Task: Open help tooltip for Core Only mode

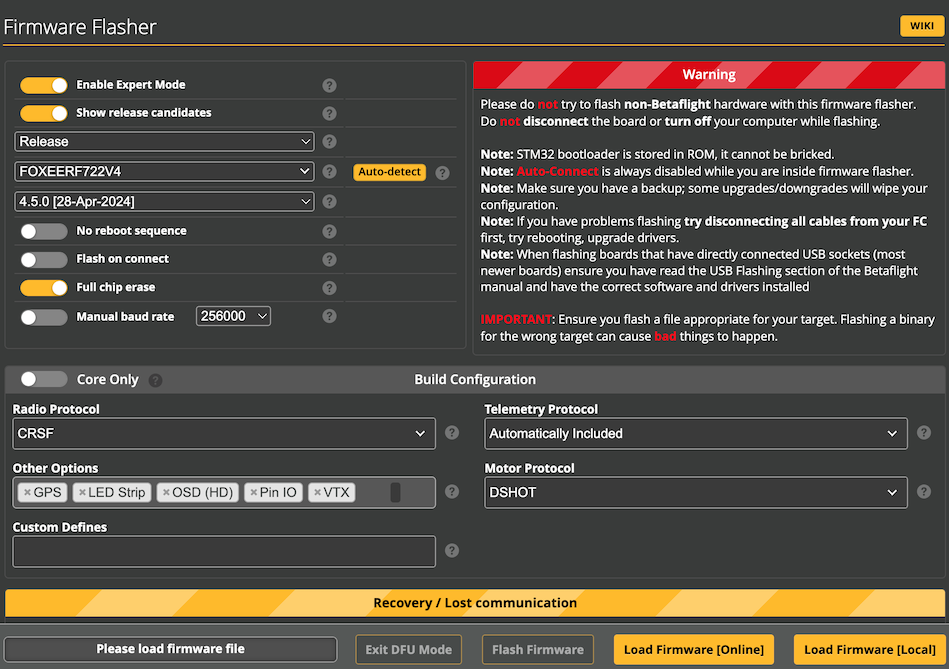Action: 157,380
